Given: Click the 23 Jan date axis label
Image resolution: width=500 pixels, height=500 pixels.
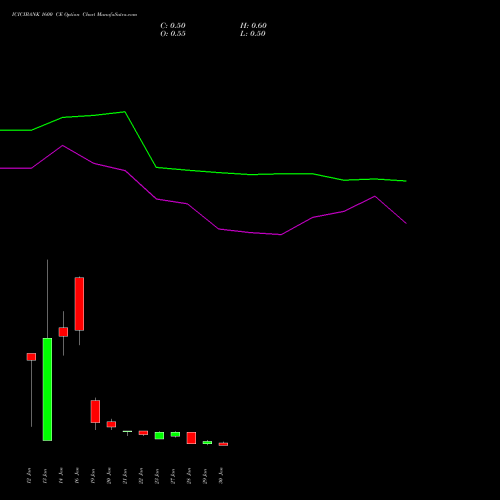Looking at the screenshot, I should 157,476.
